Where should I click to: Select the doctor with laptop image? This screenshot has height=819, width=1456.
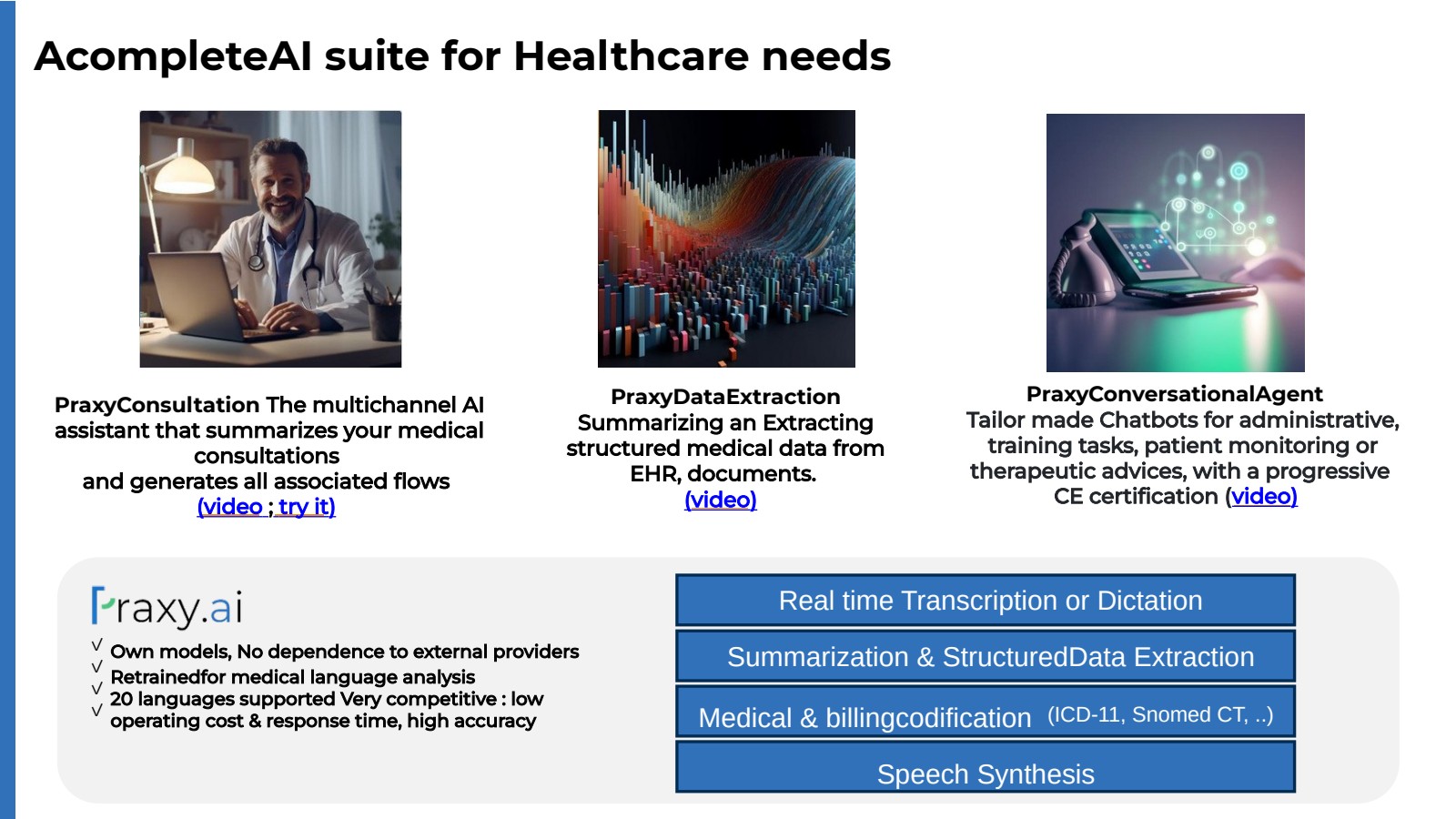[x=270, y=239]
